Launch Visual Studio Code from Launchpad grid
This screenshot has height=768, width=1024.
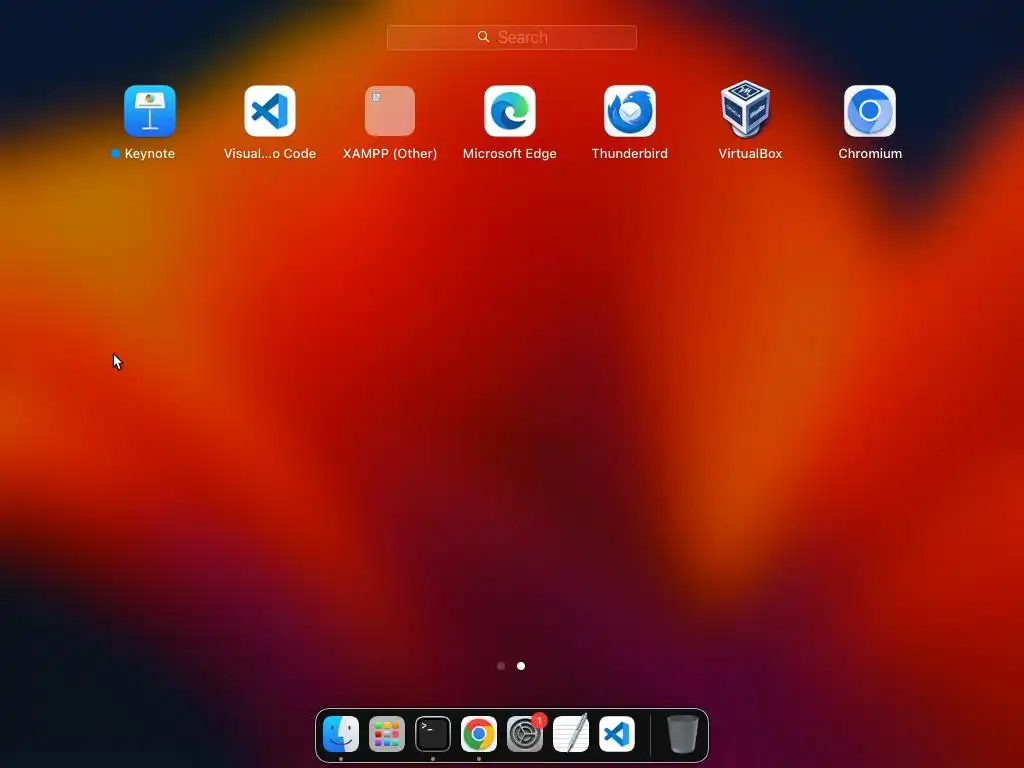point(270,111)
